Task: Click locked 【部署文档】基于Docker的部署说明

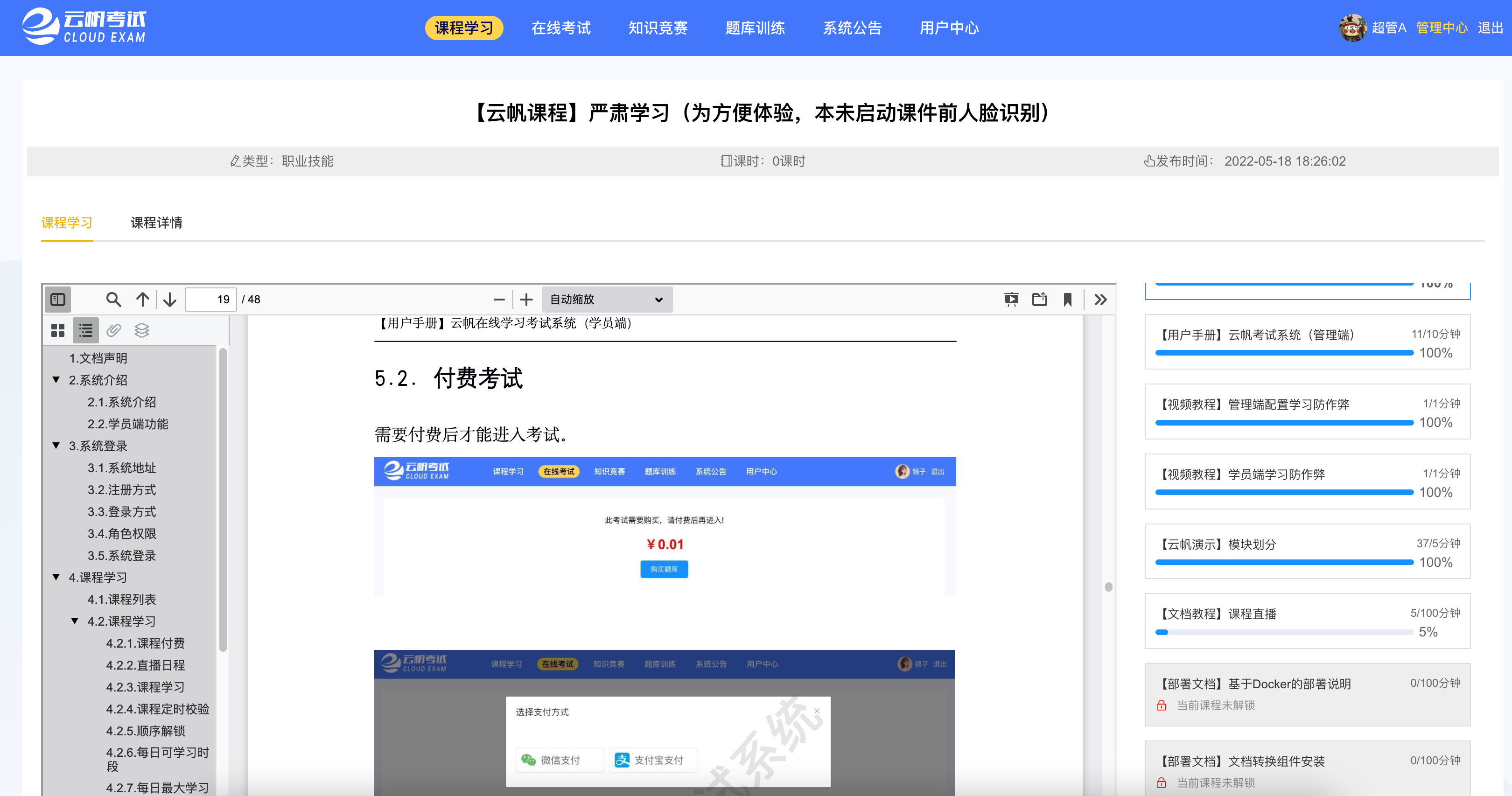Action: [1308, 695]
